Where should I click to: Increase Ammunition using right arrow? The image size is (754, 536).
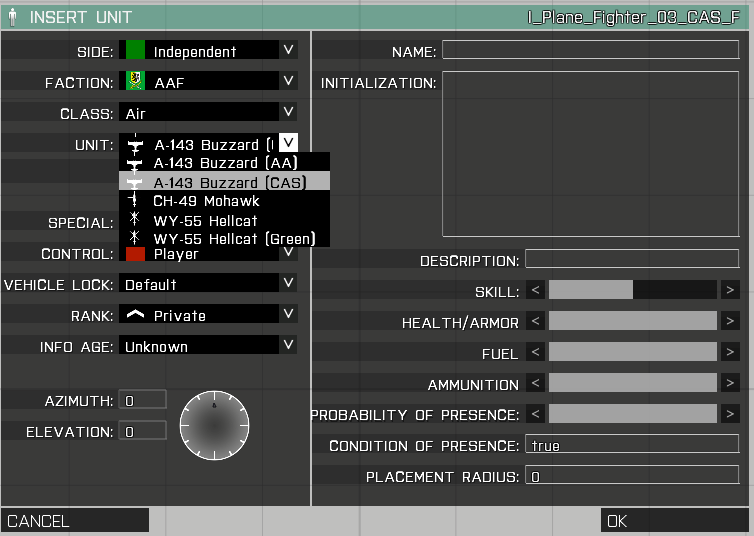point(732,383)
